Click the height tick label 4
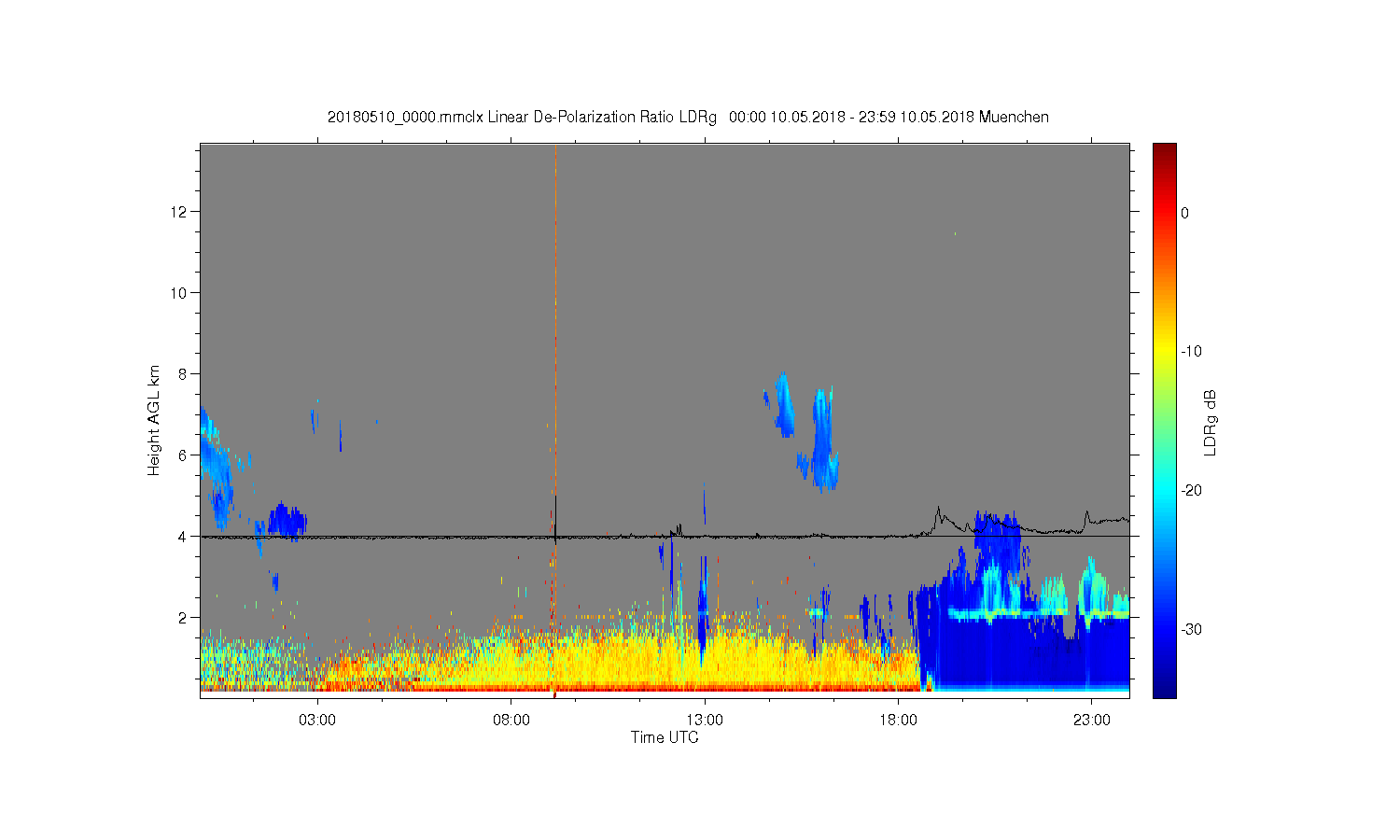 184,537
